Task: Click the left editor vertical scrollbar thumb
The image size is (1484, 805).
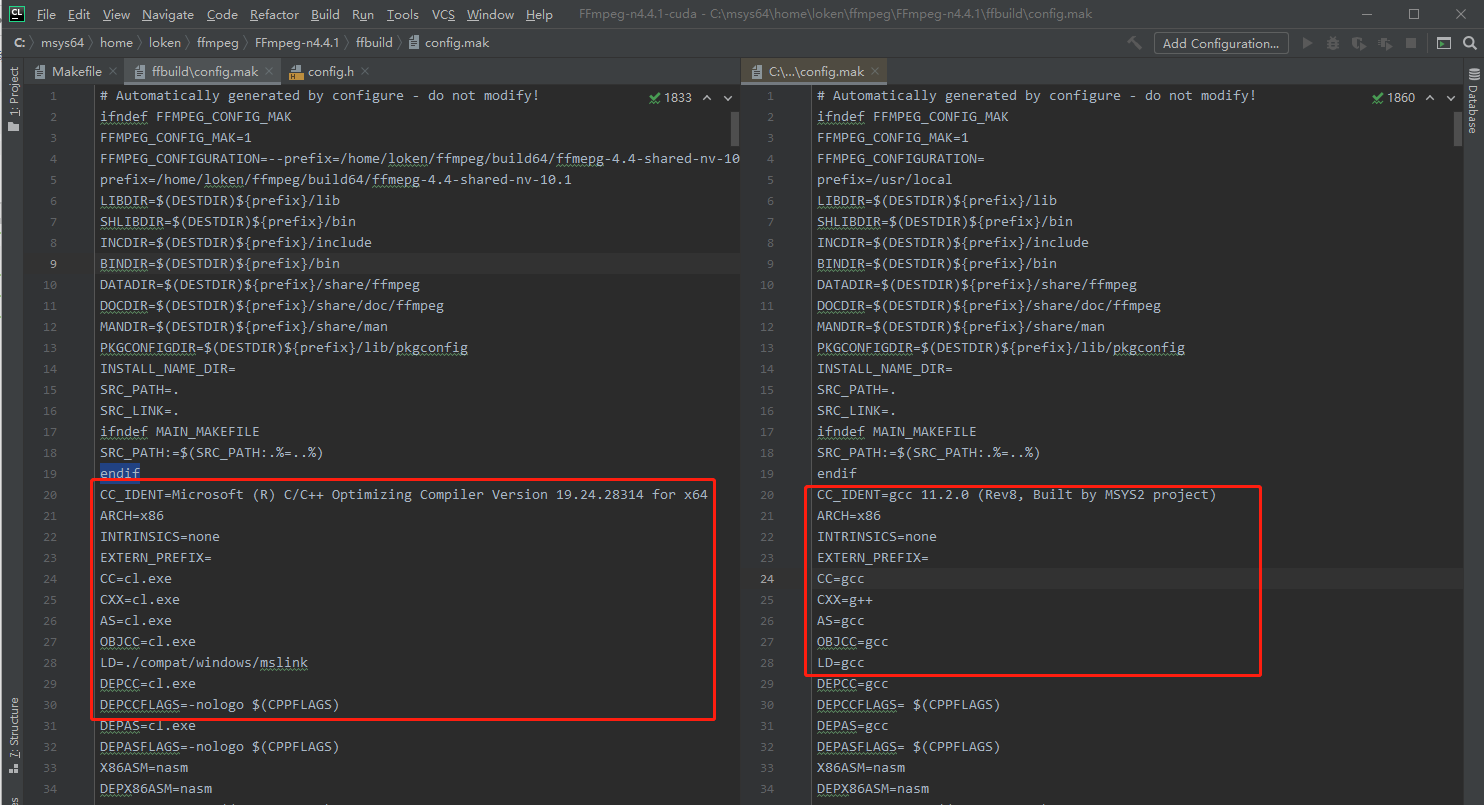Action: [735, 128]
